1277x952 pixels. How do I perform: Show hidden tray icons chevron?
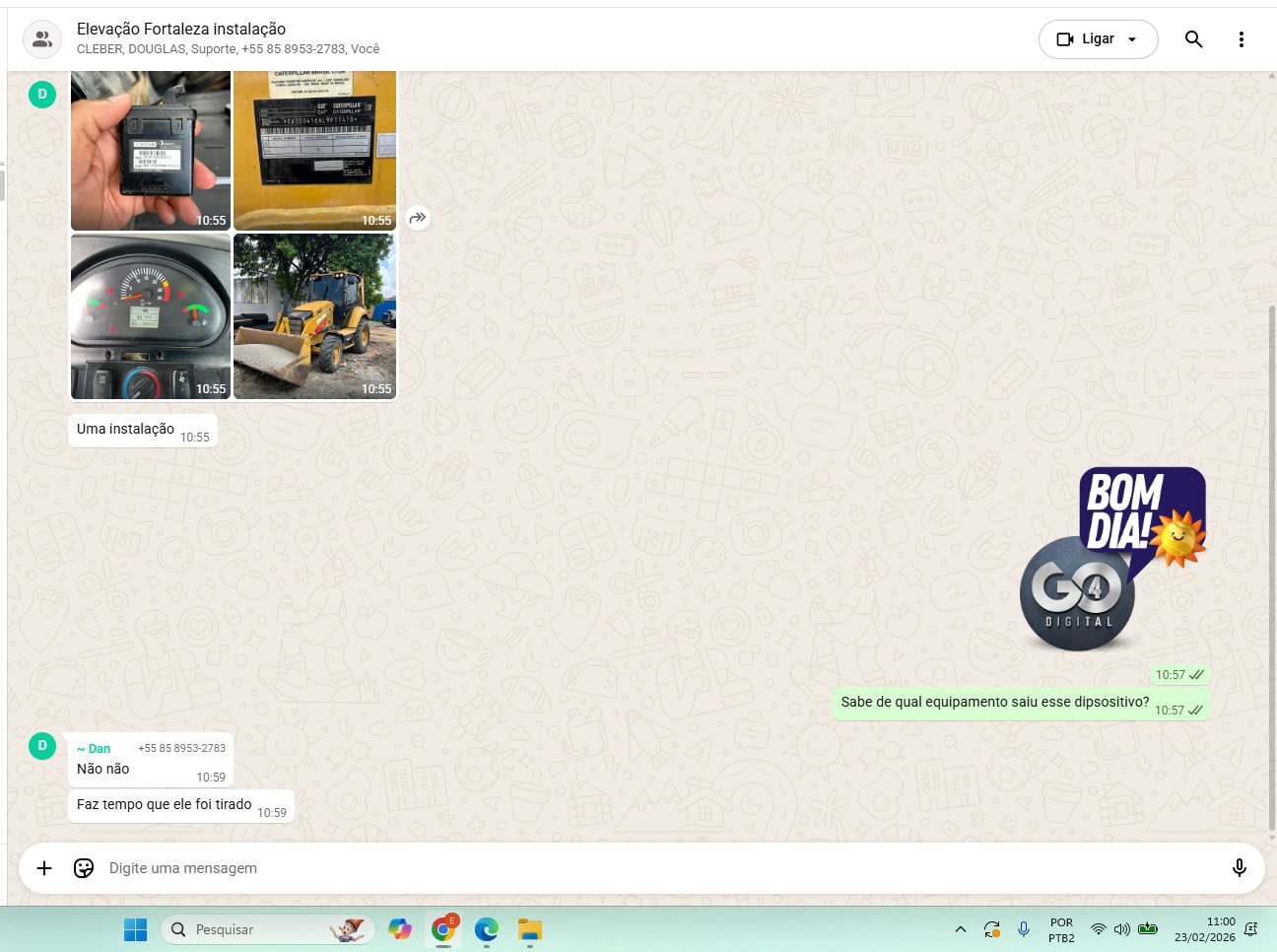click(961, 929)
